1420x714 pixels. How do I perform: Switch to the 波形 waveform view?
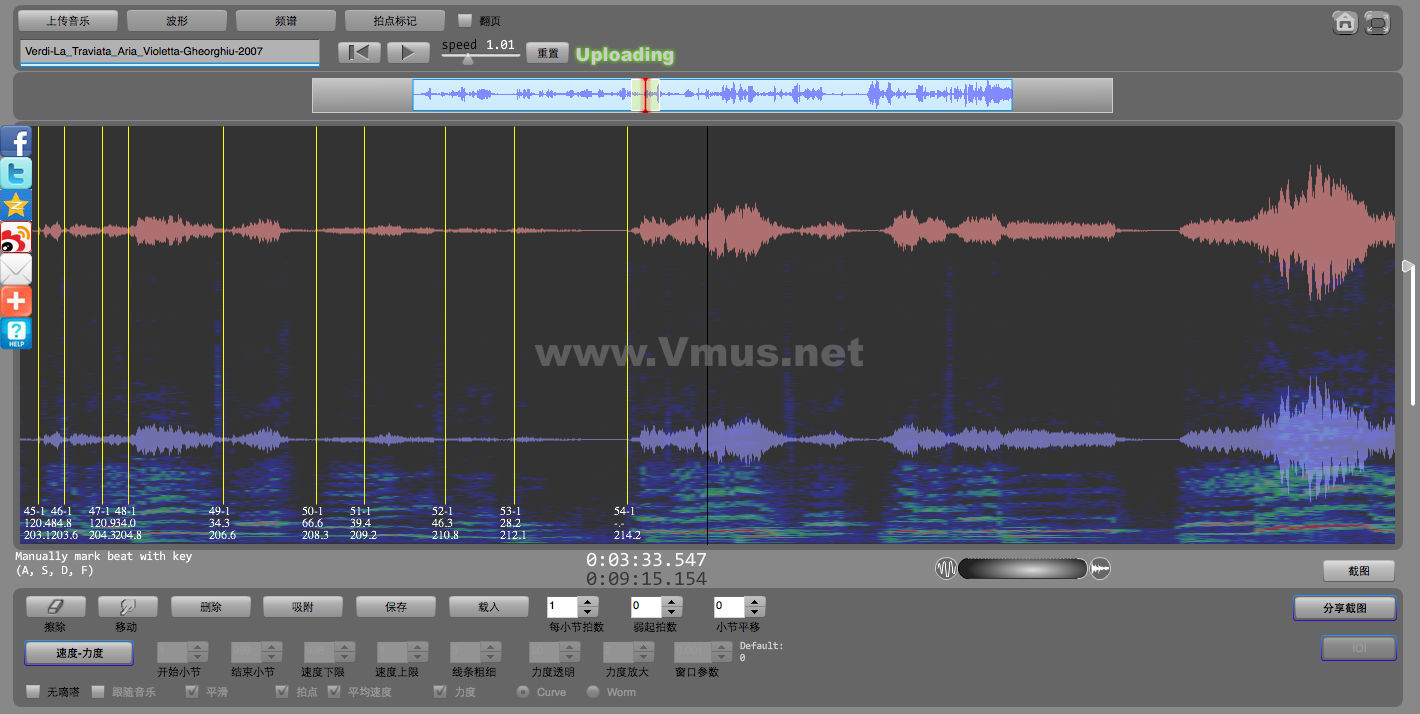[x=177, y=21]
